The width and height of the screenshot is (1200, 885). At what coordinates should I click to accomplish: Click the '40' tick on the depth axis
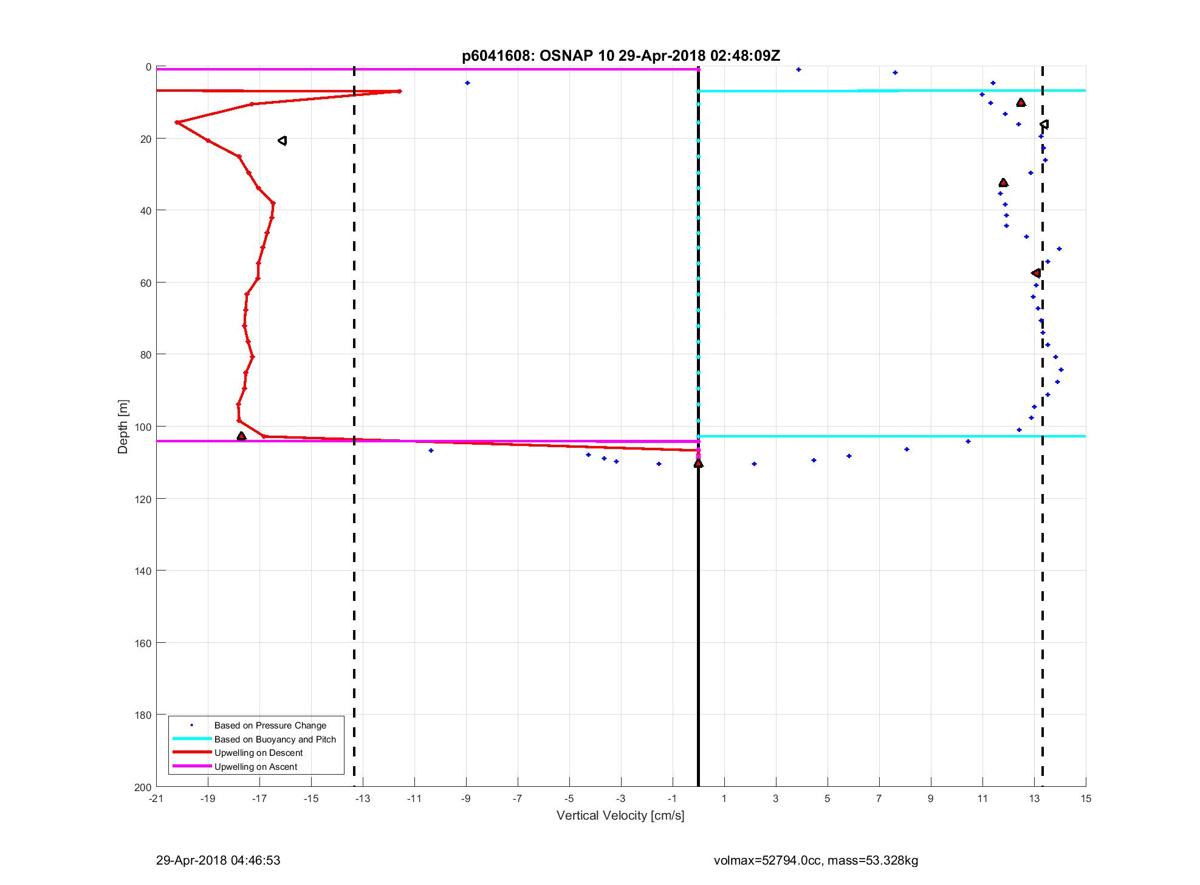(x=145, y=211)
